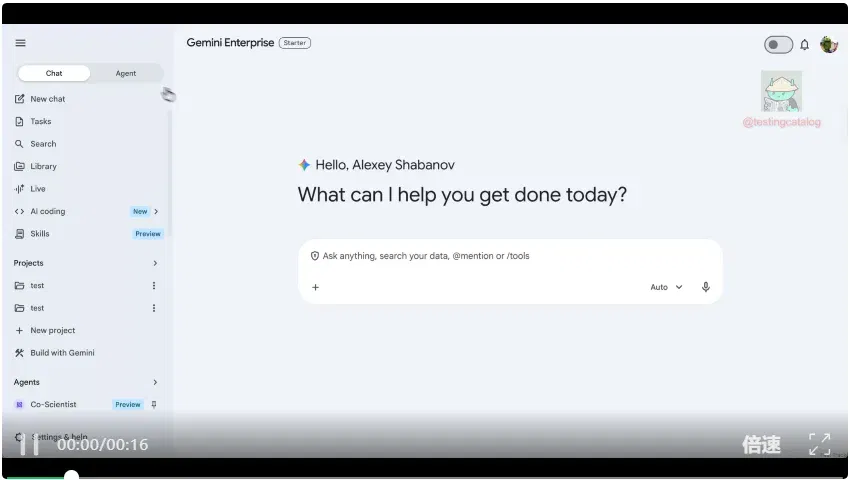Image resolution: width=850 pixels, height=480 pixels.
Task: Click the New project link
Action: [x=53, y=330]
